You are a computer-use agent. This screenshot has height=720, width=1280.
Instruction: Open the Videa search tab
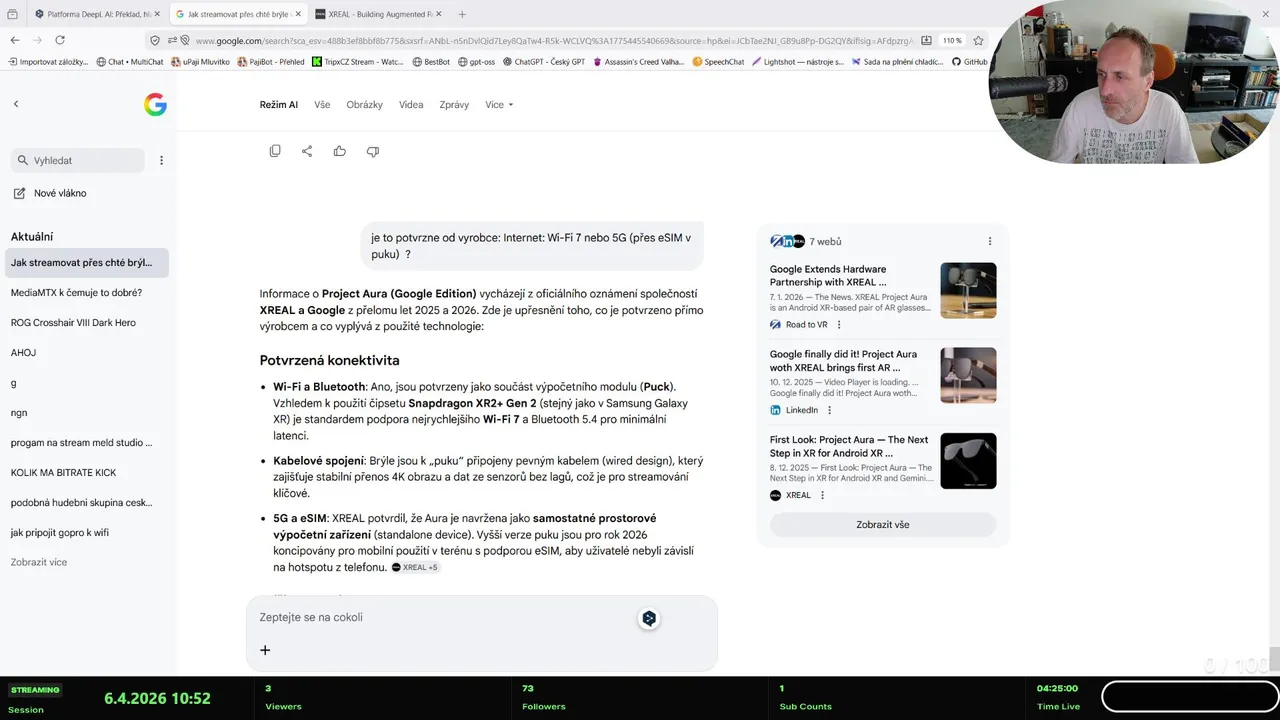tap(411, 104)
